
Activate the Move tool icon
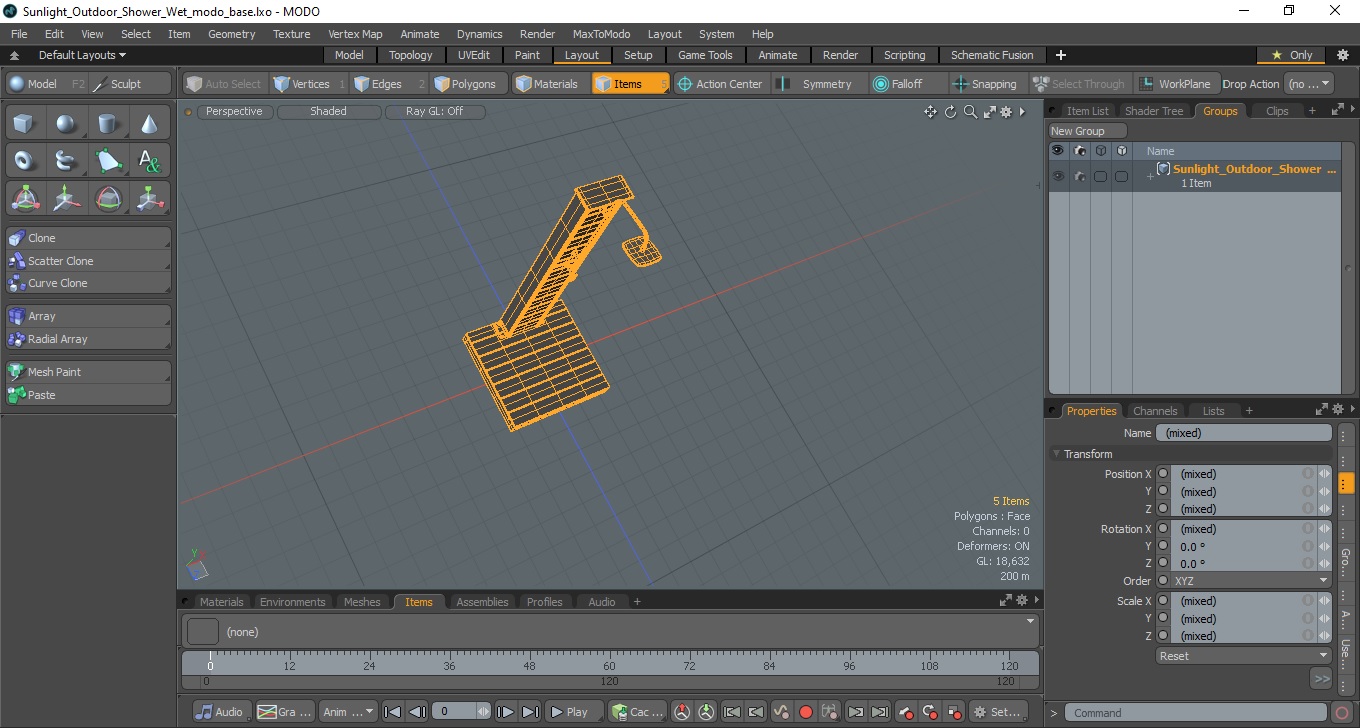point(66,198)
